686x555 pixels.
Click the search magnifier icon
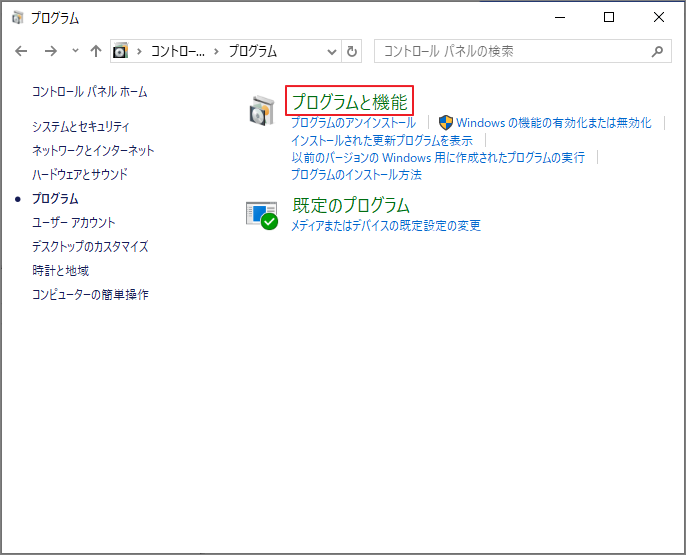coord(657,51)
